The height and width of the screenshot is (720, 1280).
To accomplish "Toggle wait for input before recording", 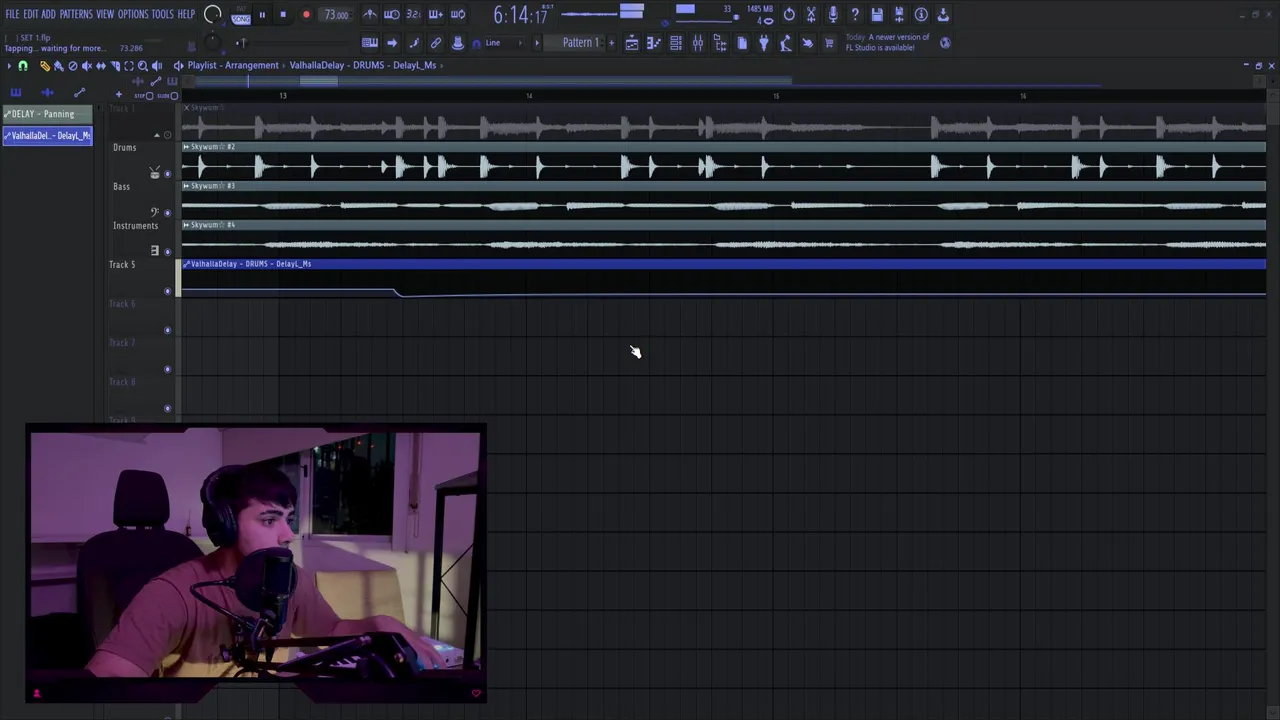I will pos(392,15).
